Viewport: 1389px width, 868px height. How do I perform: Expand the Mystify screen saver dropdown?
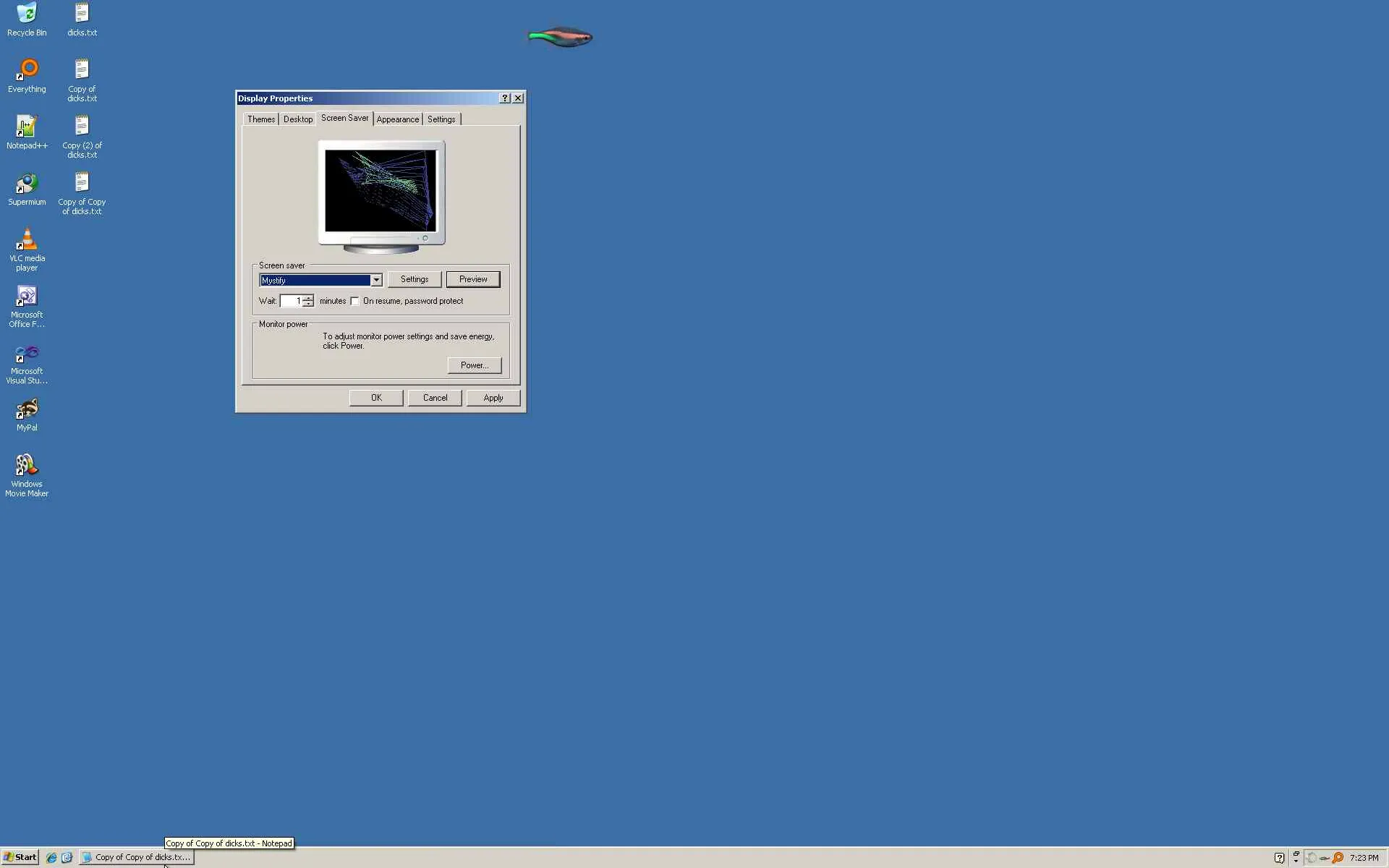pos(376,280)
